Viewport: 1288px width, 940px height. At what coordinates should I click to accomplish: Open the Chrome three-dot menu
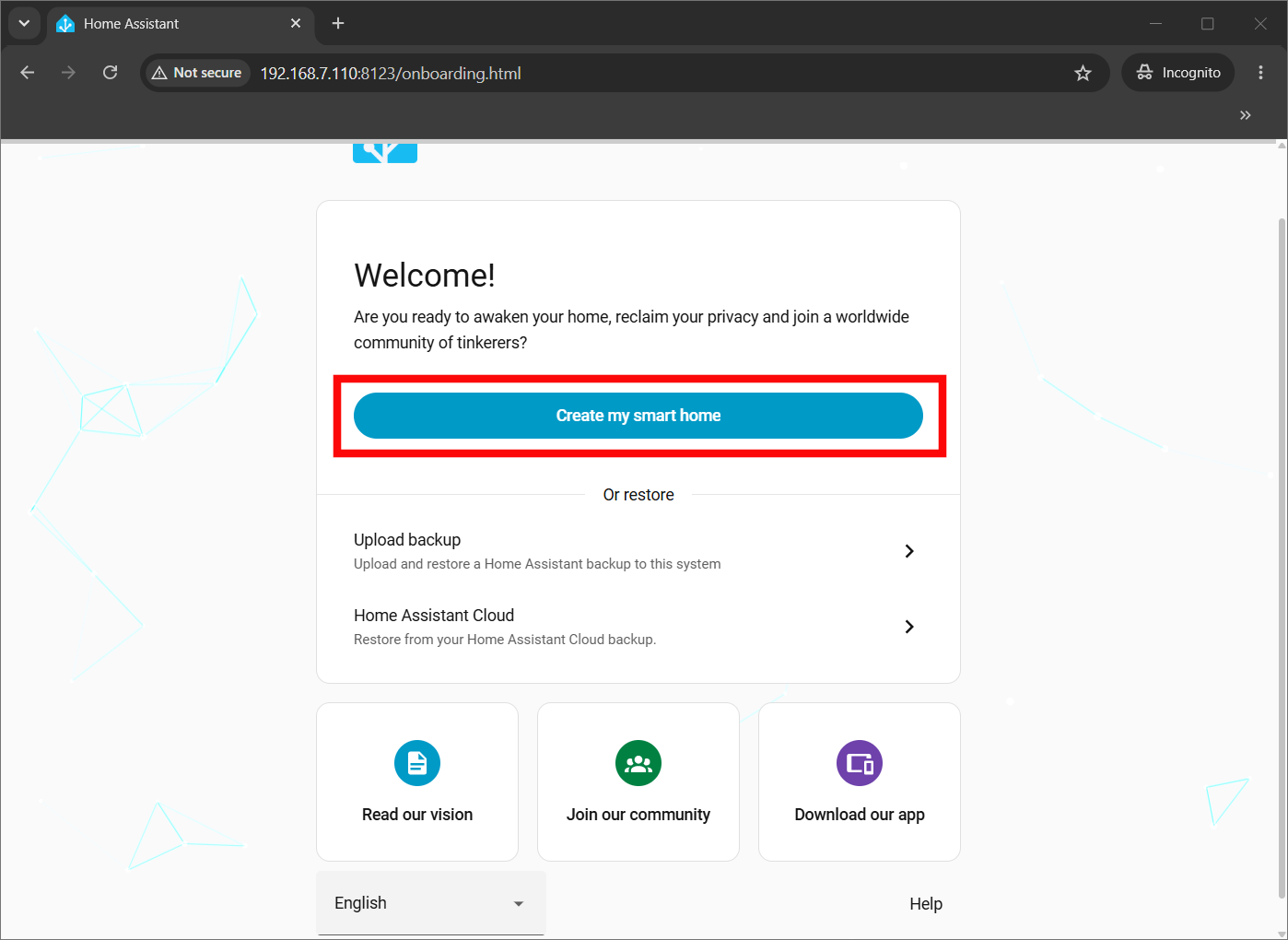click(1261, 73)
